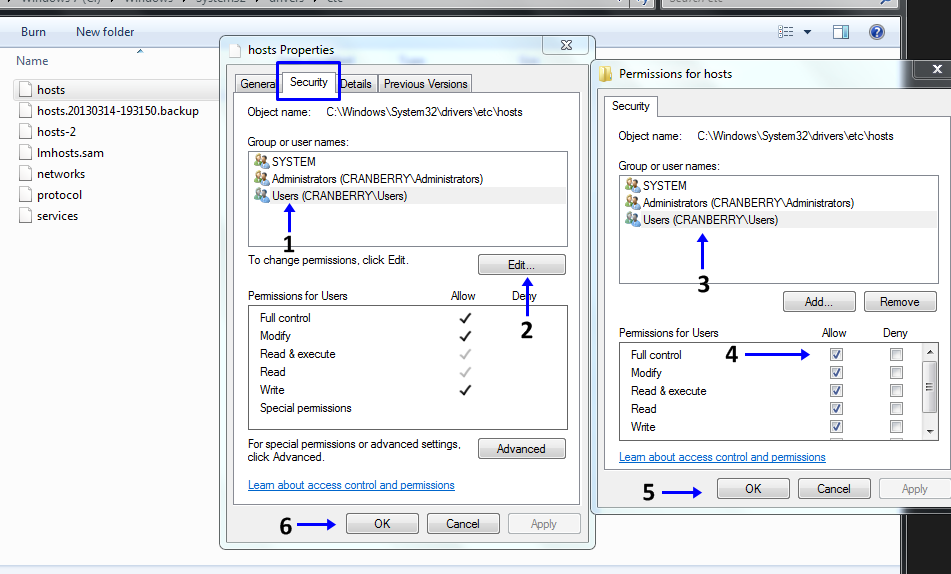
Task: Check Deny checkbox for Full control
Action: click(896, 354)
